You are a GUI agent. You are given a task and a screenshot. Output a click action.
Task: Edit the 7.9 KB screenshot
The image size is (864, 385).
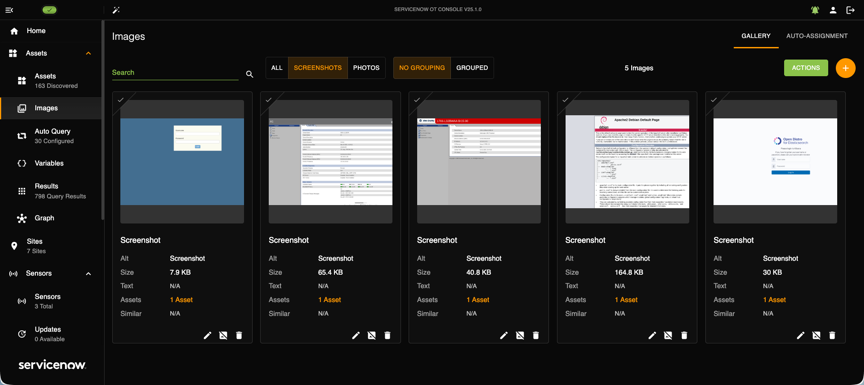(207, 335)
